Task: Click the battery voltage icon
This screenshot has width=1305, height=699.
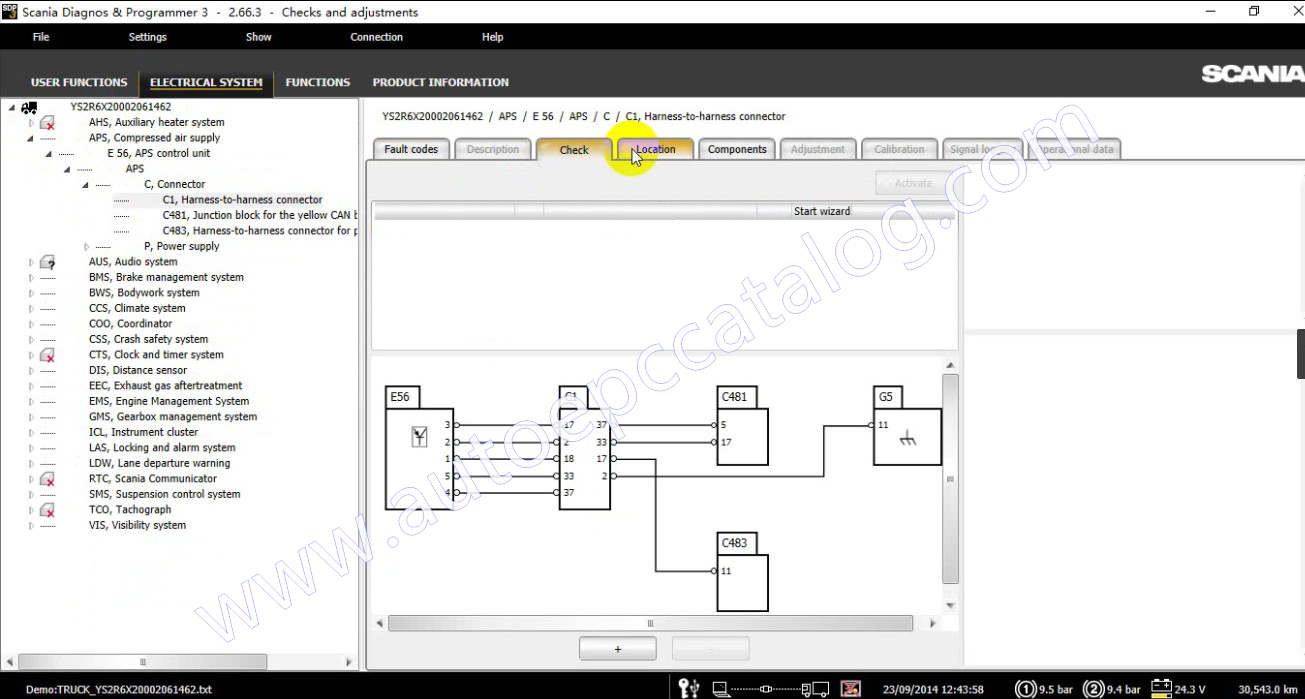Action: (1161, 688)
